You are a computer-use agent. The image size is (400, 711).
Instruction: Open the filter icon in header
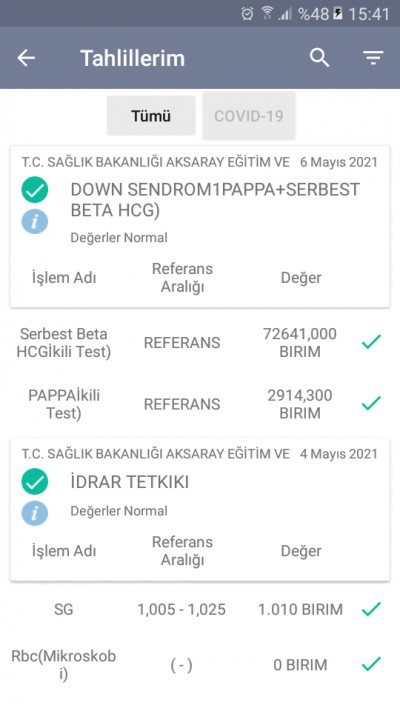(x=373, y=58)
